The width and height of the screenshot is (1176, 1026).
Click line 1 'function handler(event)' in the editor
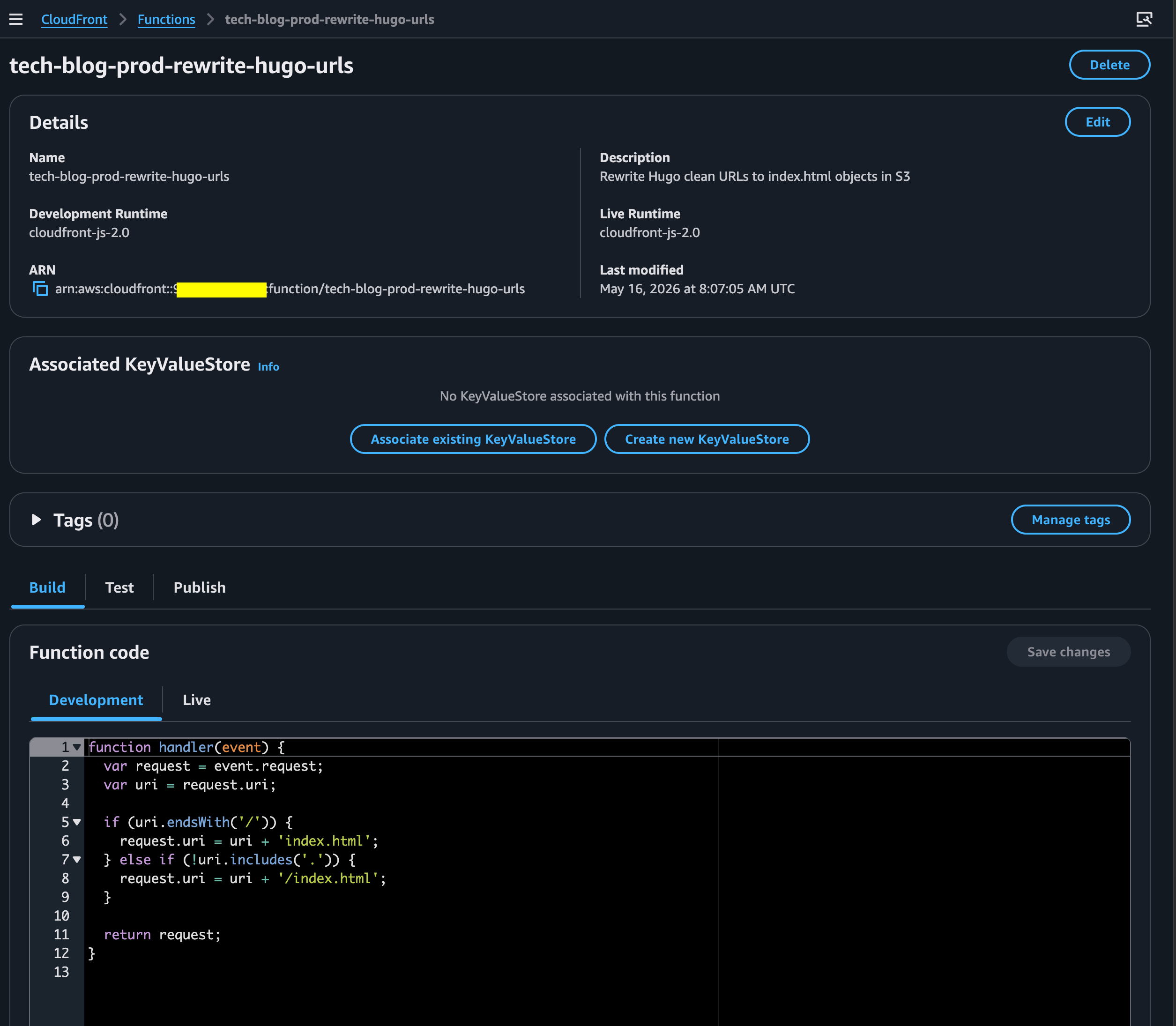[x=186, y=747]
